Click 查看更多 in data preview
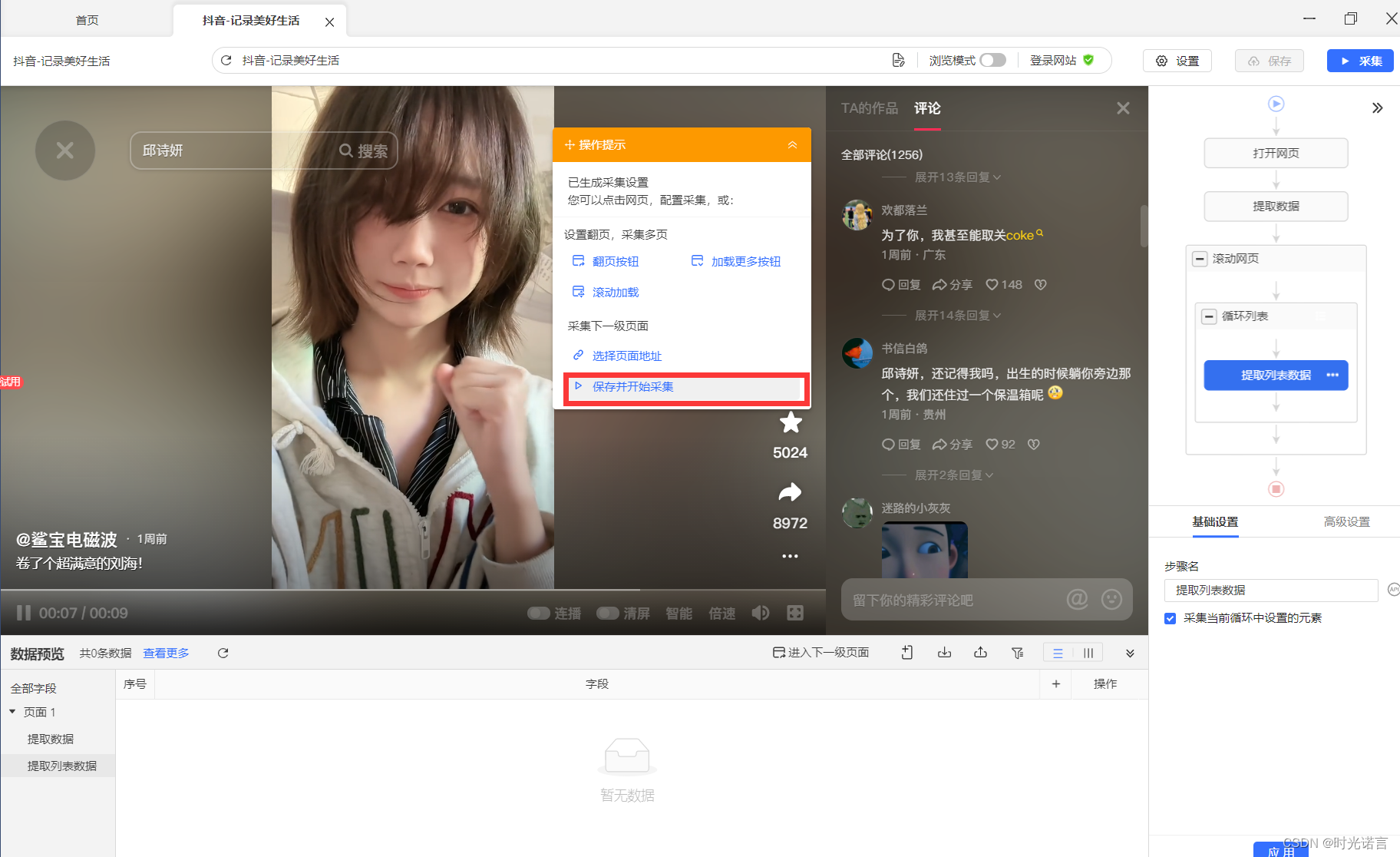This screenshot has height=857, width=1400. tap(166, 653)
